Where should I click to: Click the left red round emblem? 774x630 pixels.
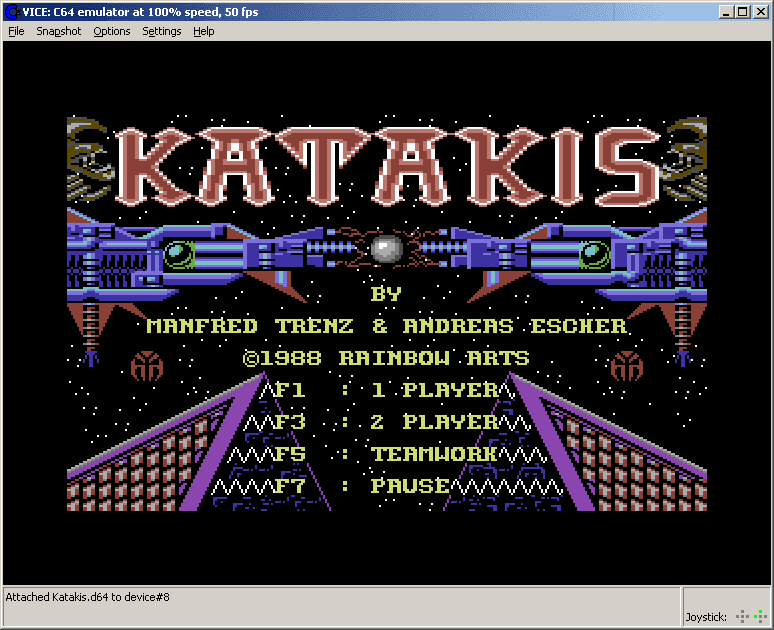point(147,366)
